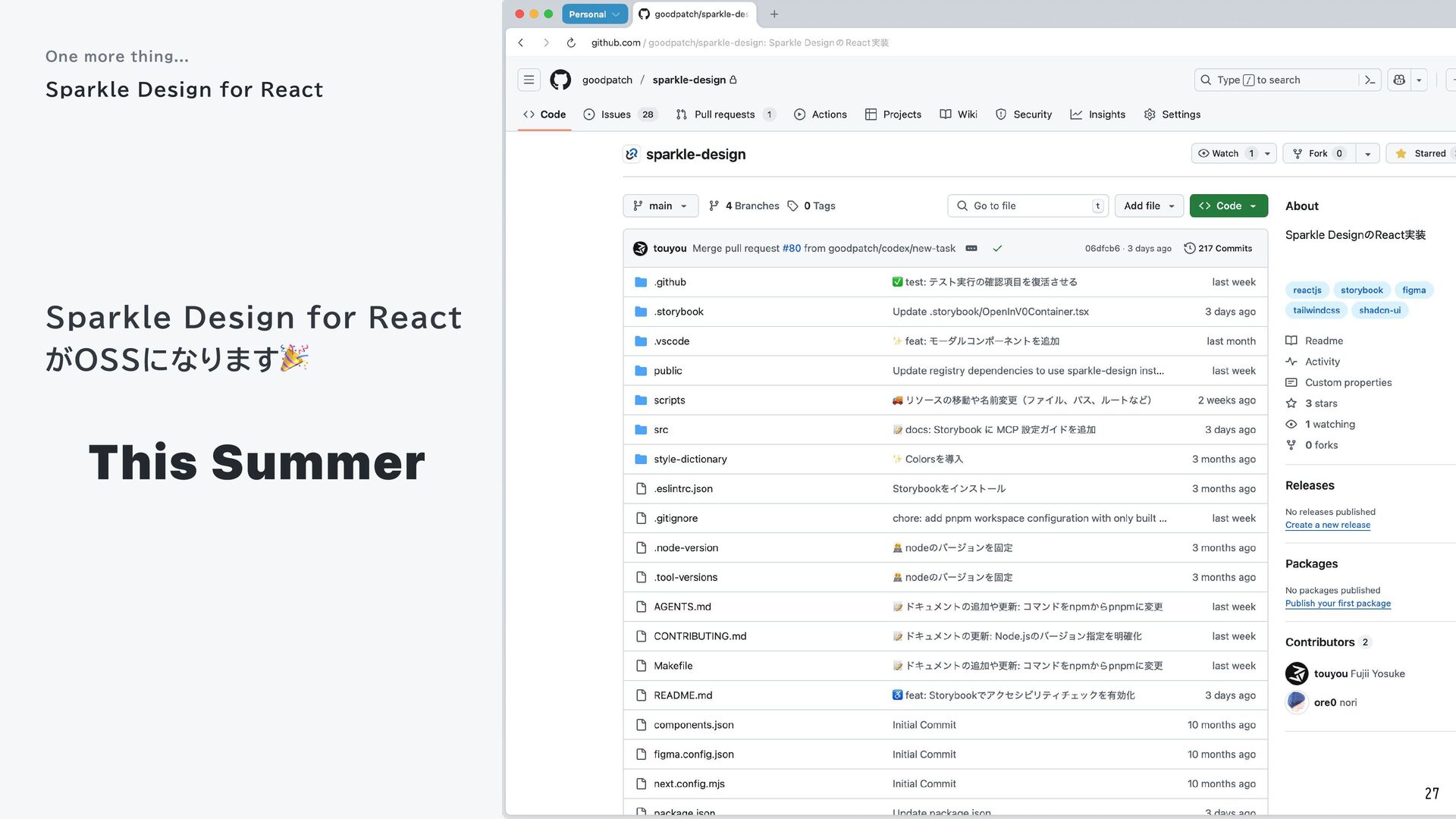Open Custom properties link
This screenshot has width=1456, height=819.
[1339, 383]
